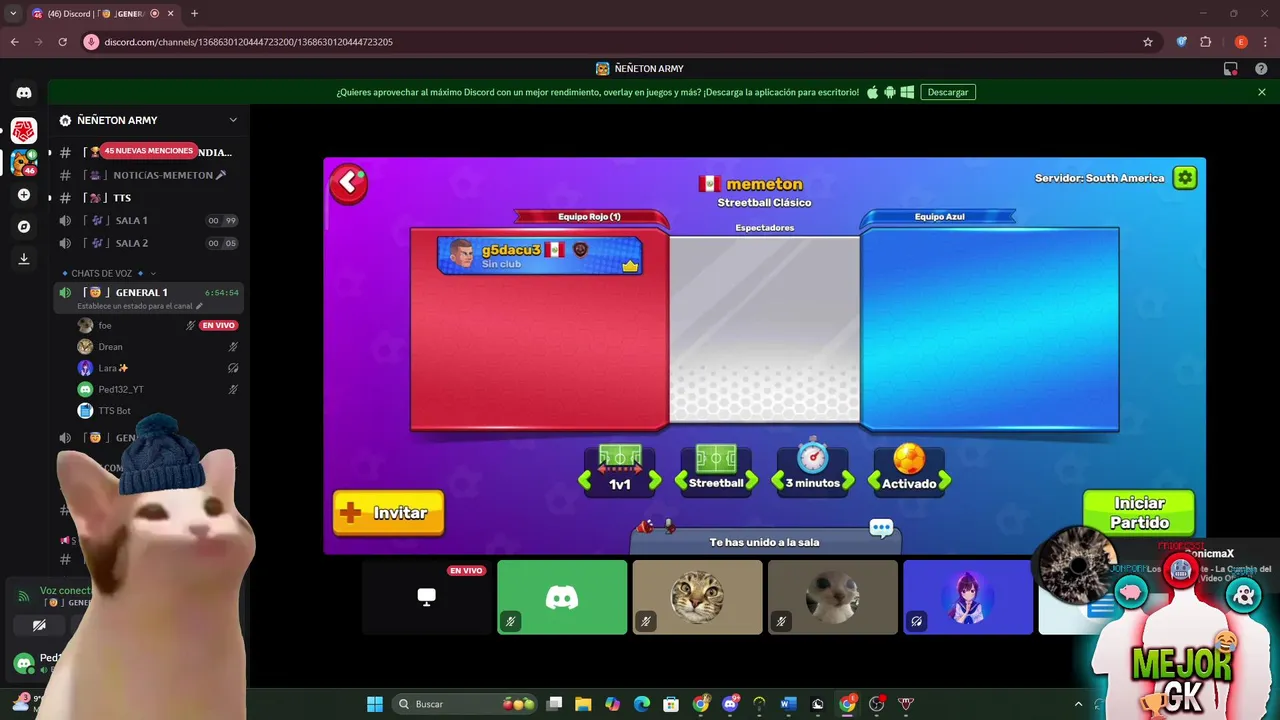Open Microsoft Store from the taskbar
The image size is (1280, 720).
(x=671, y=704)
